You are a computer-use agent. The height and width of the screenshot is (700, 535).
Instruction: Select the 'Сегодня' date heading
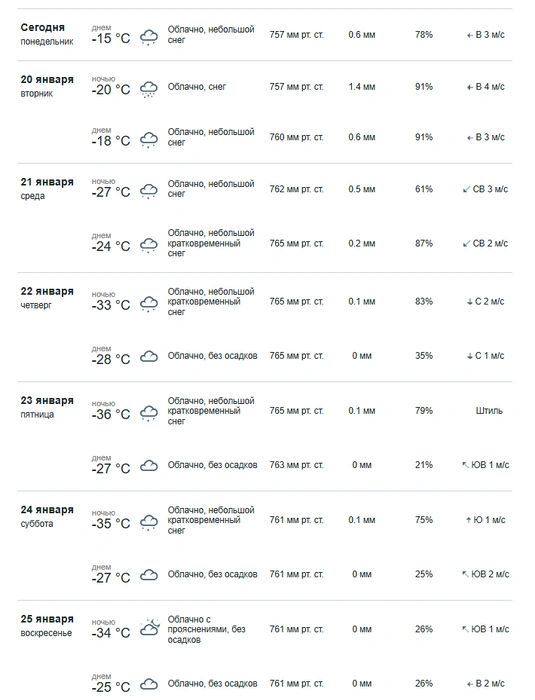pos(42,28)
